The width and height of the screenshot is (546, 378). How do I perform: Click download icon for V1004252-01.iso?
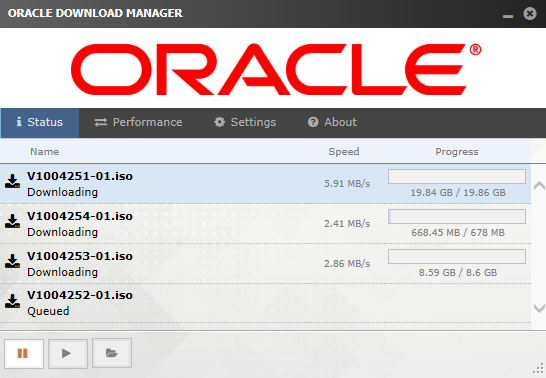(12, 301)
